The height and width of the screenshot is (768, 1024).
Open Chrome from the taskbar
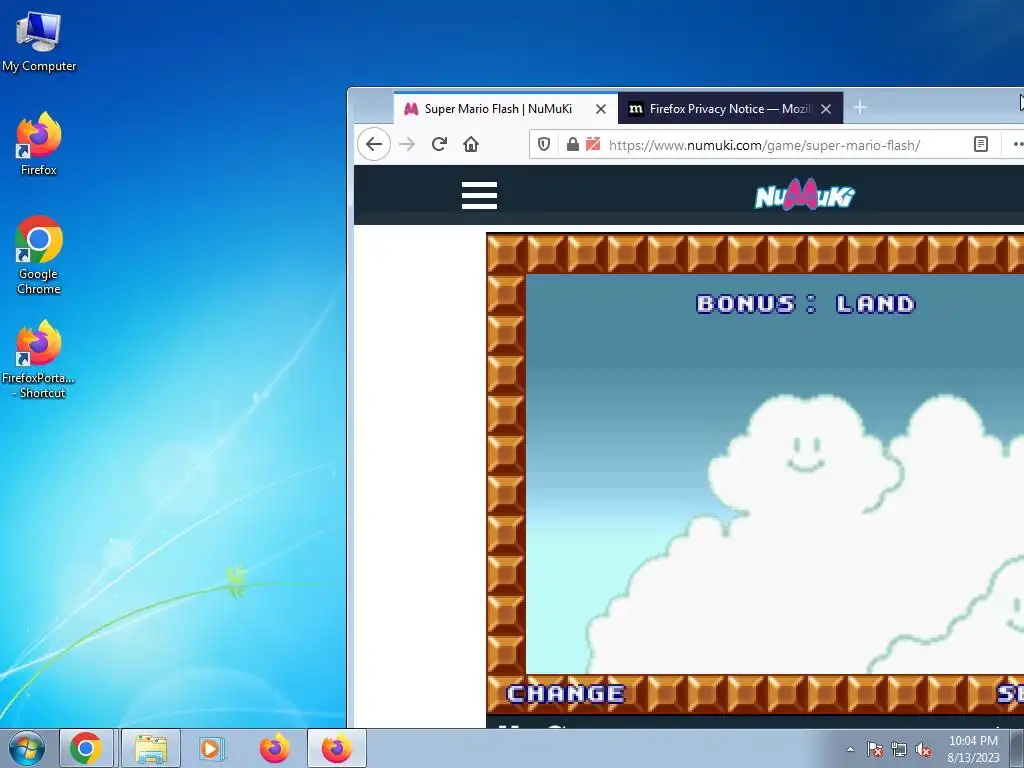tap(86, 748)
